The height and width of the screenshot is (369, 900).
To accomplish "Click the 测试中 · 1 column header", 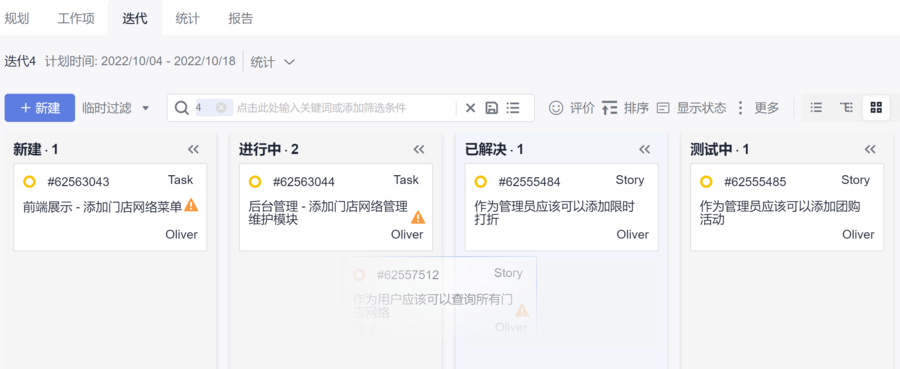I will point(720,150).
